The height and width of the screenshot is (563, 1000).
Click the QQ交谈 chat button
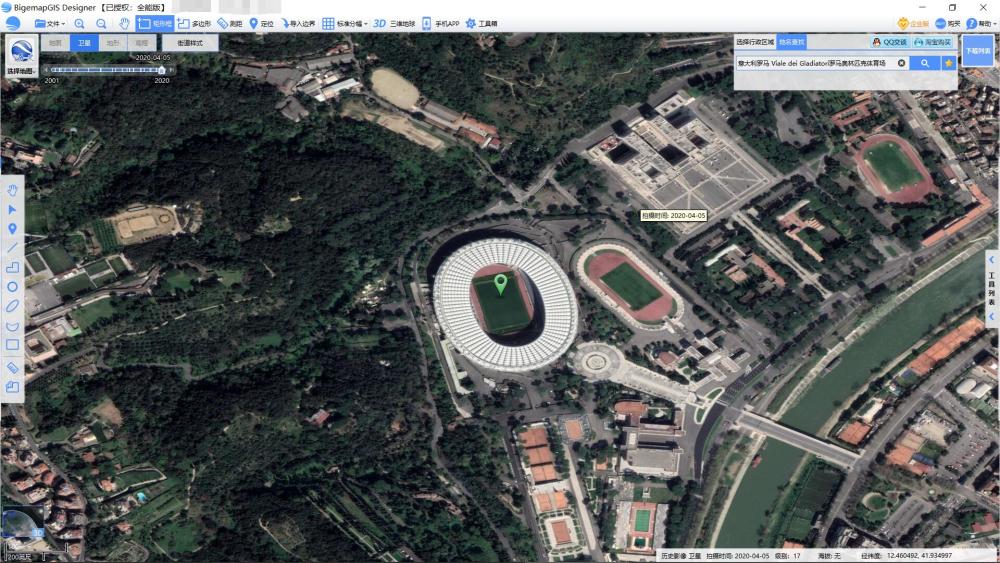pyautogui.click(x=890, y=42)
